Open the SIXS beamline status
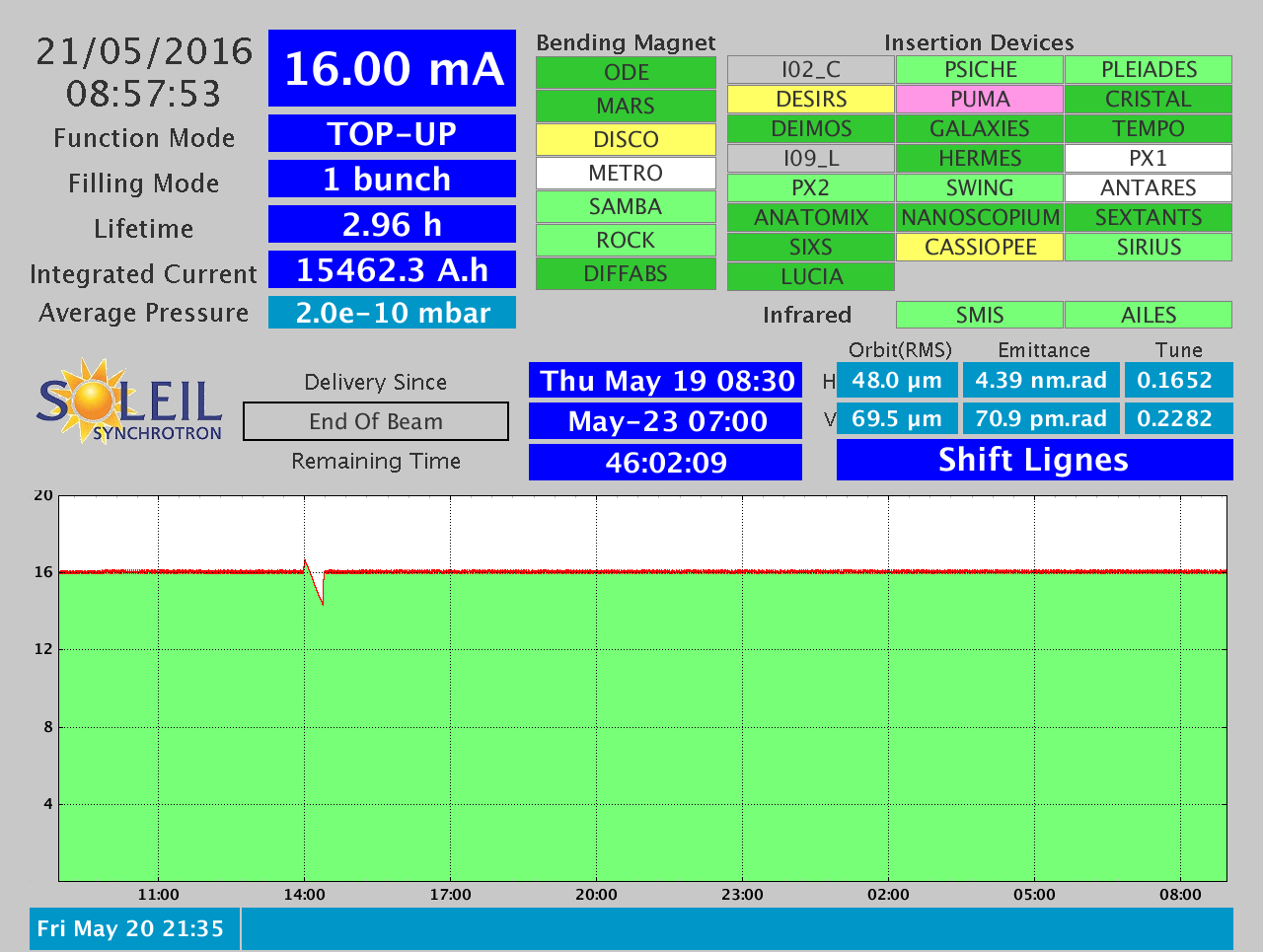This screenshot has width=1263, height=952. [811, 248]
